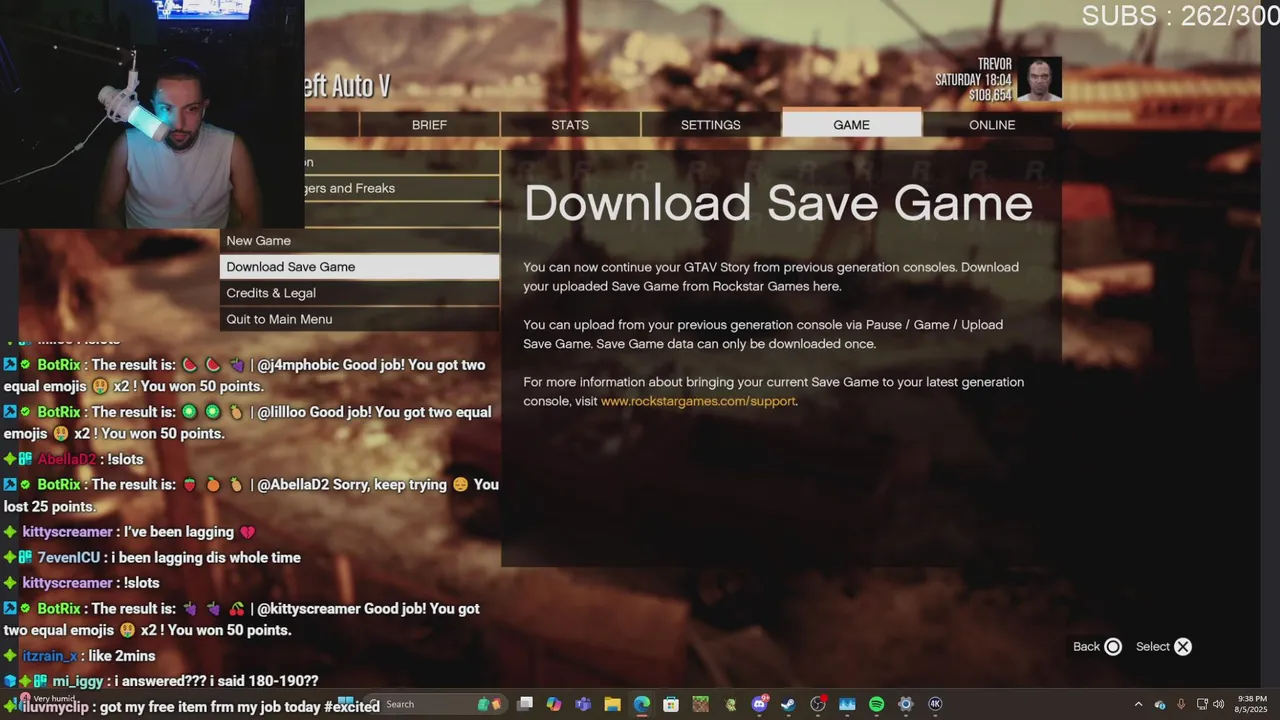Click chat username mi_iggy
Viewport: 1280px width, 720px height.
[x=78, y=681]
